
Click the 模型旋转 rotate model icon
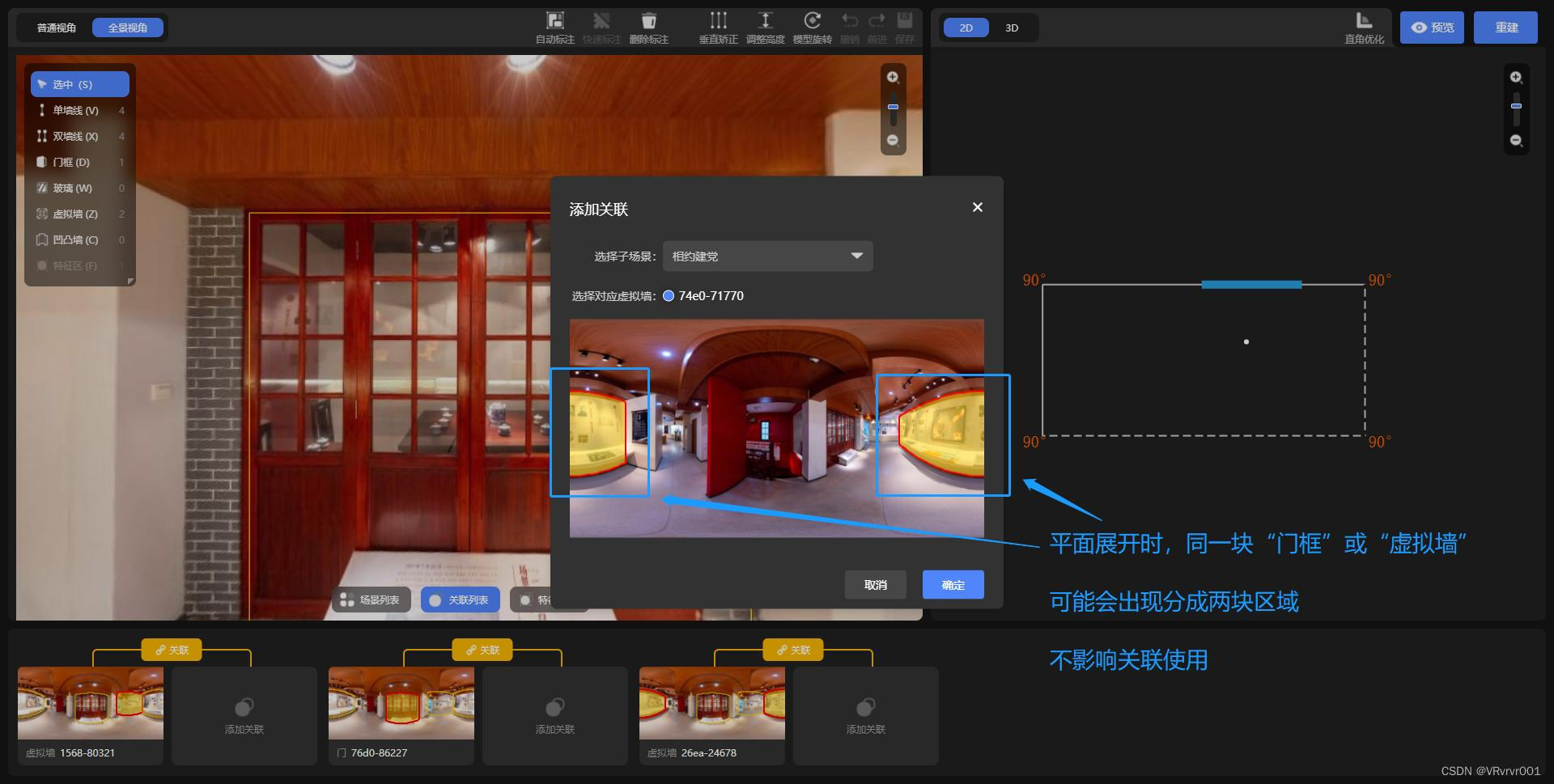[x=812, y=21]
